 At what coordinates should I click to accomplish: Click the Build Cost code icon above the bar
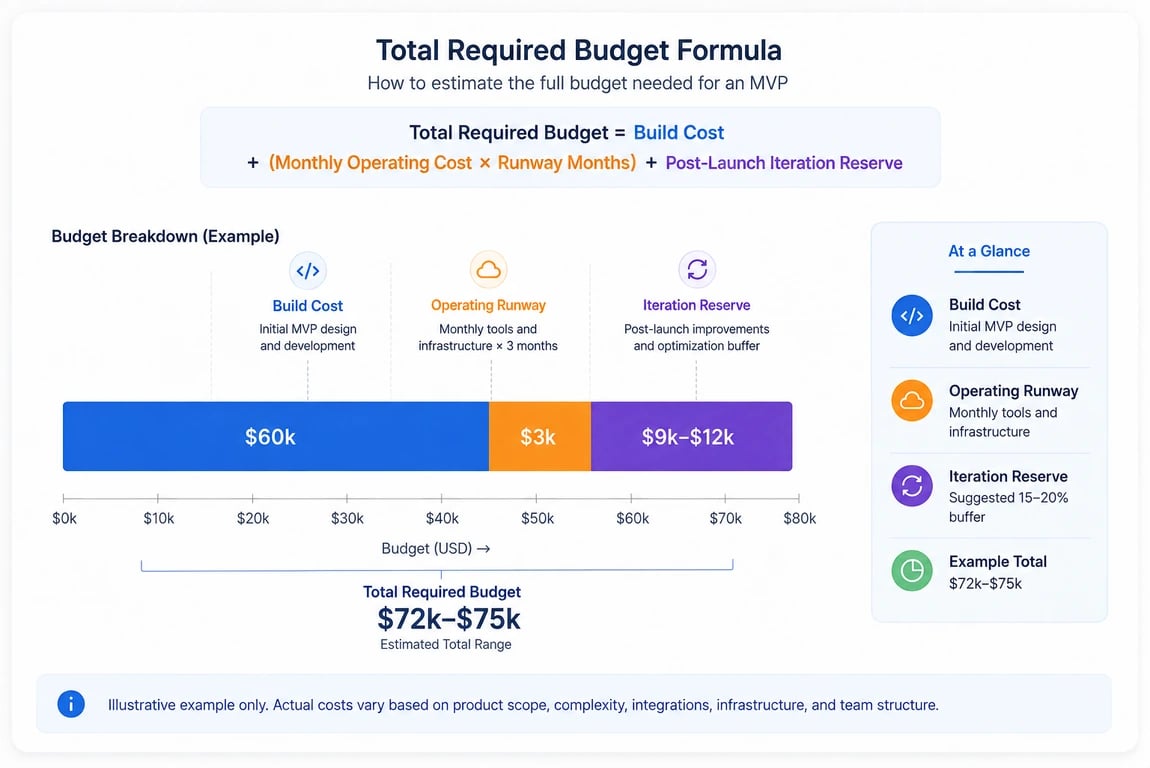tap(308, 271)
